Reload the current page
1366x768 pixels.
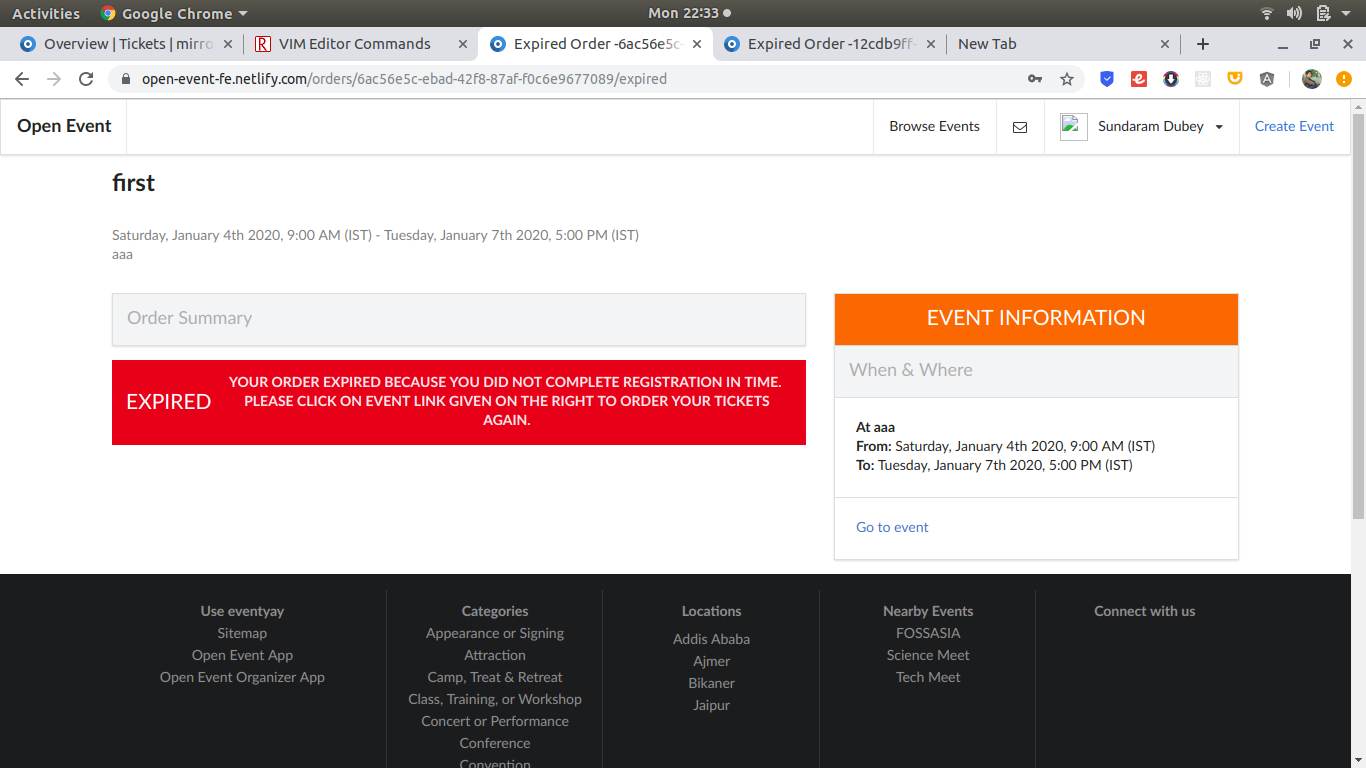coord(86,79)
